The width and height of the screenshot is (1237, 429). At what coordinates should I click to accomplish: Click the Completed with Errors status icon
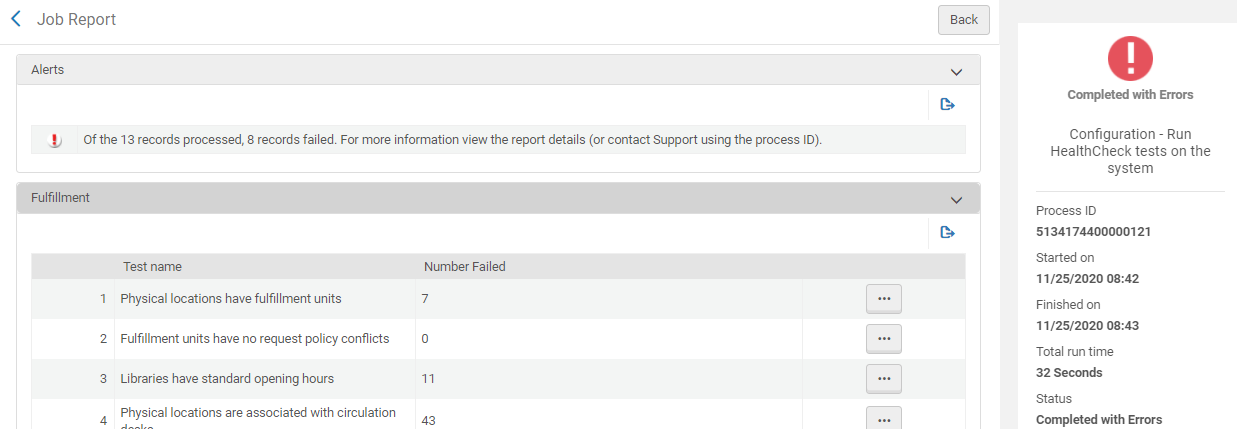pyautogui.click(x=1130, y=58)
